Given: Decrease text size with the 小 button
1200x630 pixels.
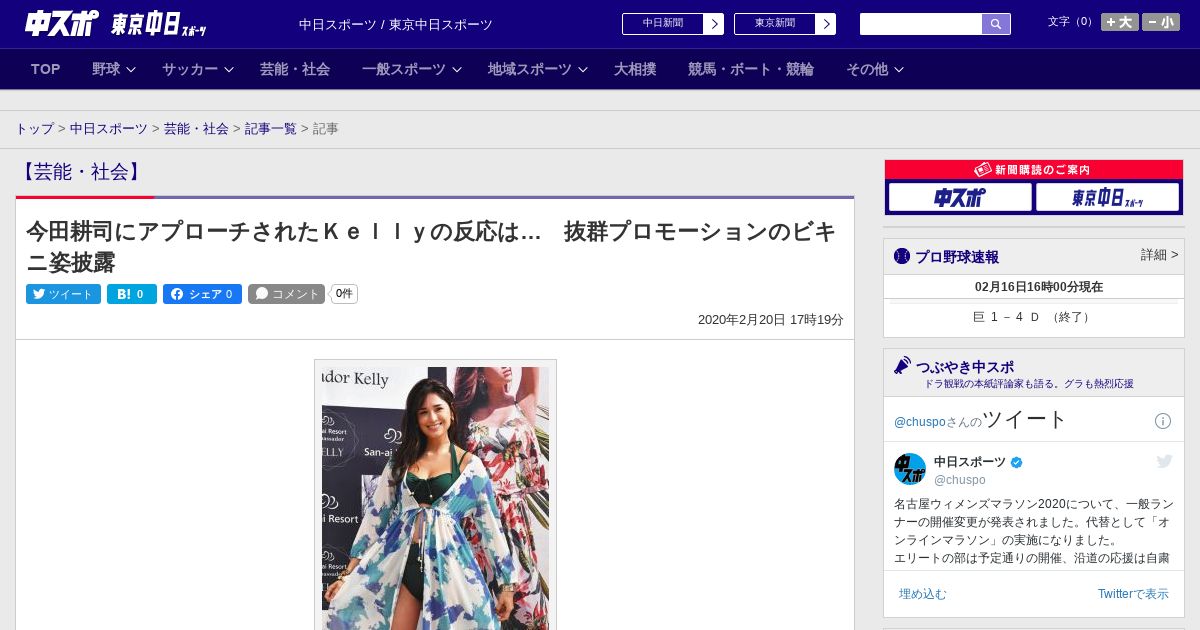Looking at the screenshot, I should click(1161, 22).
